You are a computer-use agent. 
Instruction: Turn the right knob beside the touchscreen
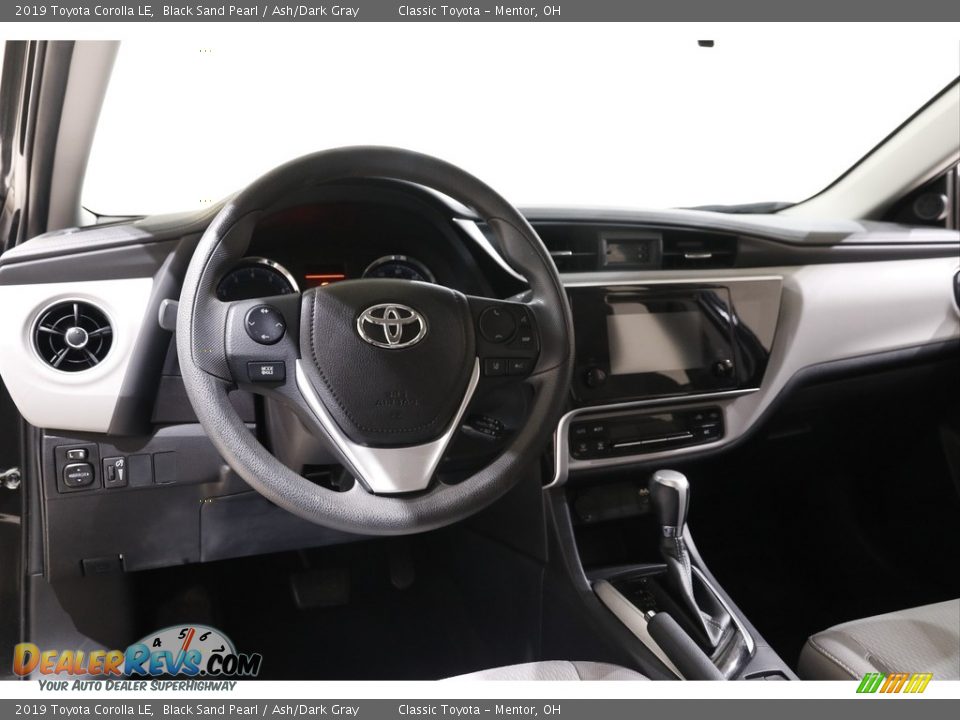(722, 368)
